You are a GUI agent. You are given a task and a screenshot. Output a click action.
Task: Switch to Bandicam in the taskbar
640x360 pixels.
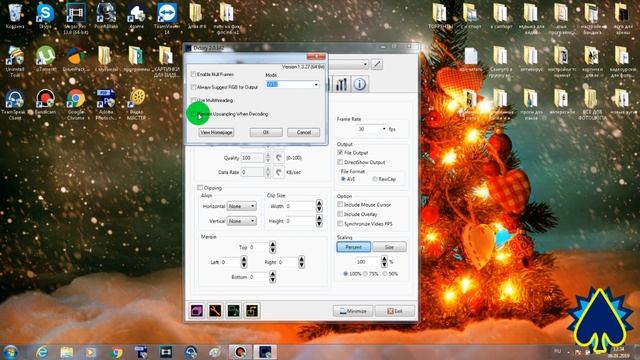coord(240,352)
